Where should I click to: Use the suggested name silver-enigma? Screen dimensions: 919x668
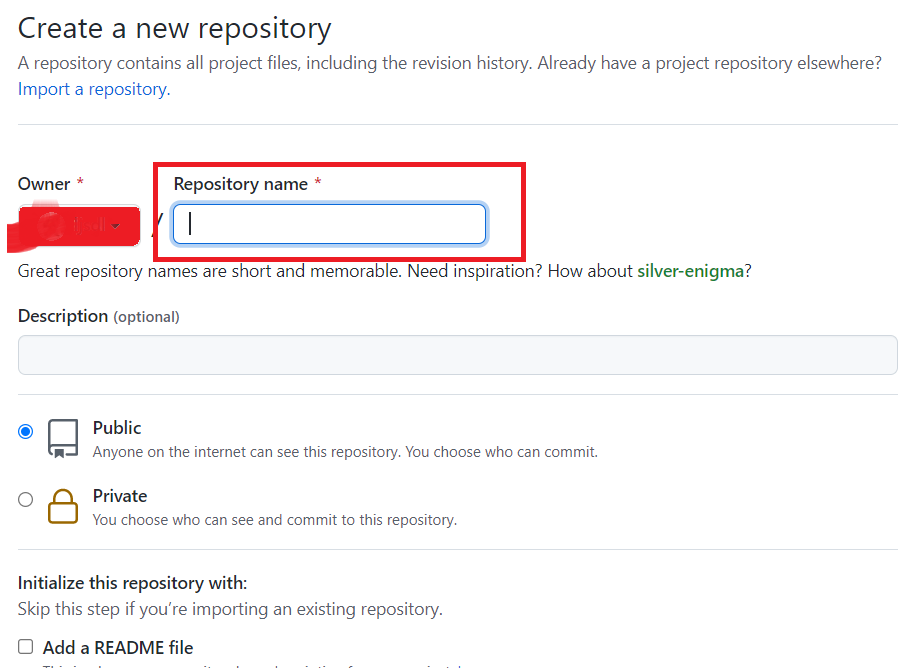point(690,271)
